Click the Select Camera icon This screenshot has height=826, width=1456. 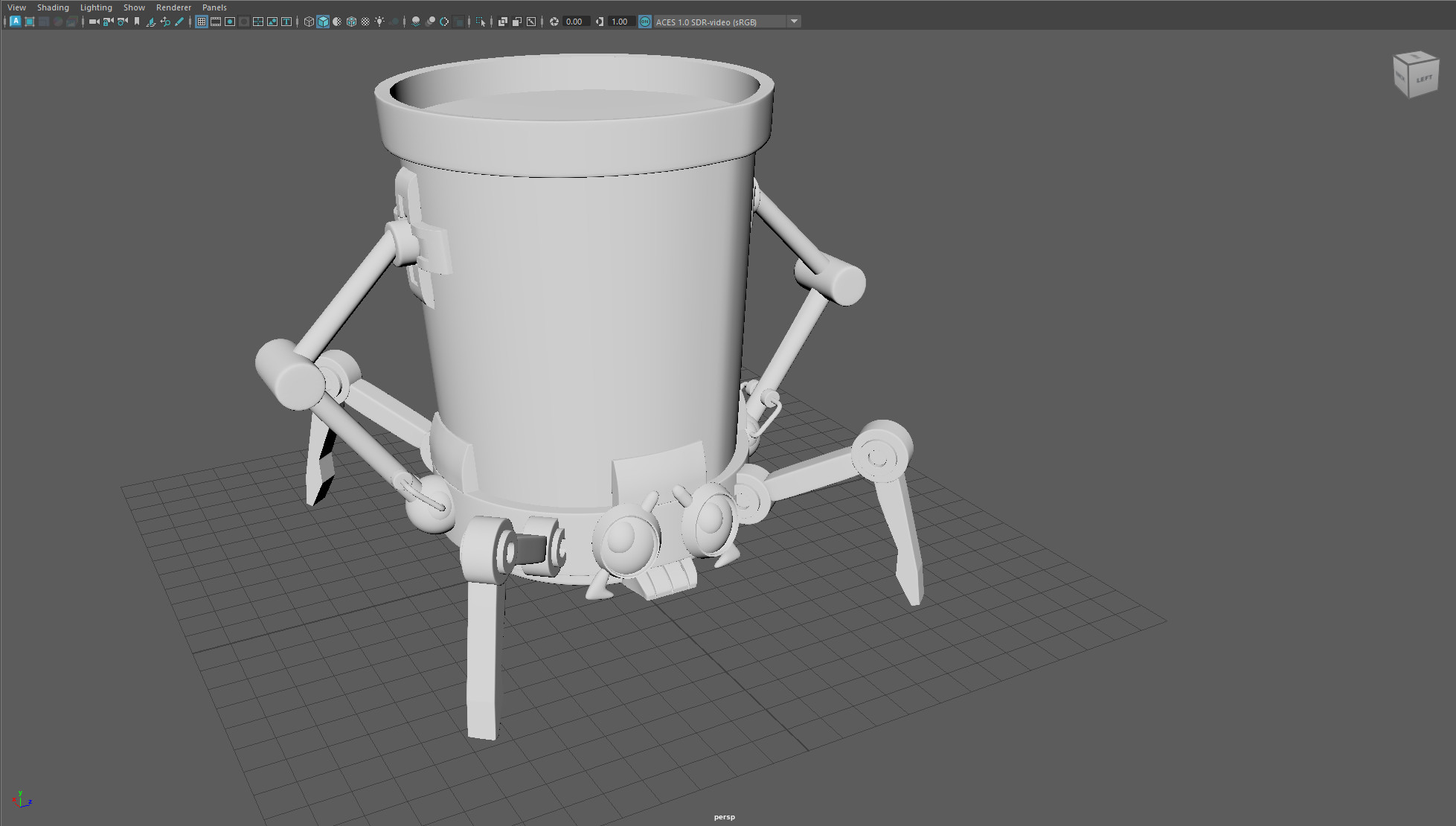click(x=94, y=22)
